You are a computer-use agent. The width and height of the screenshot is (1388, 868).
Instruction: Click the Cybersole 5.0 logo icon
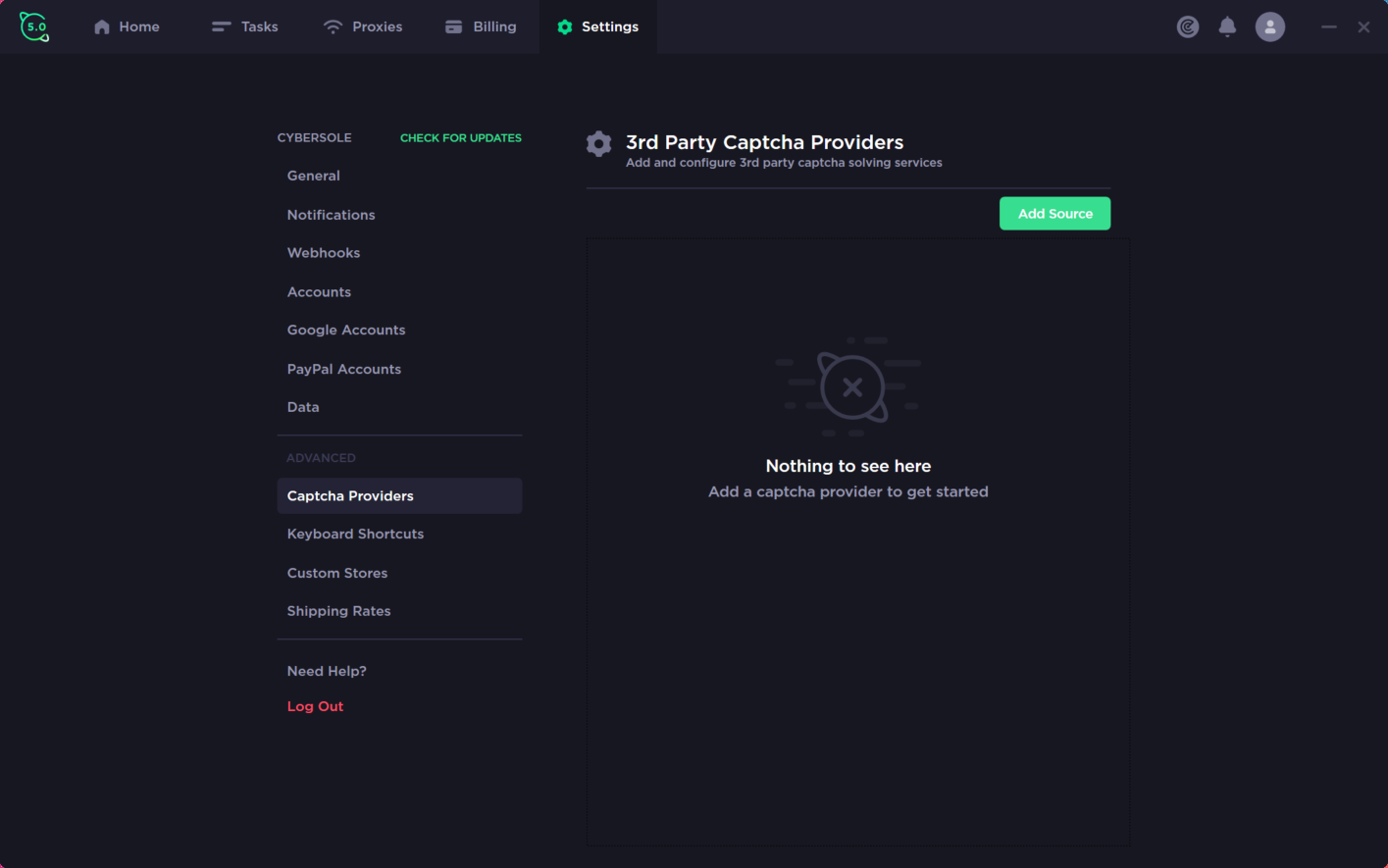pos(34,26)
